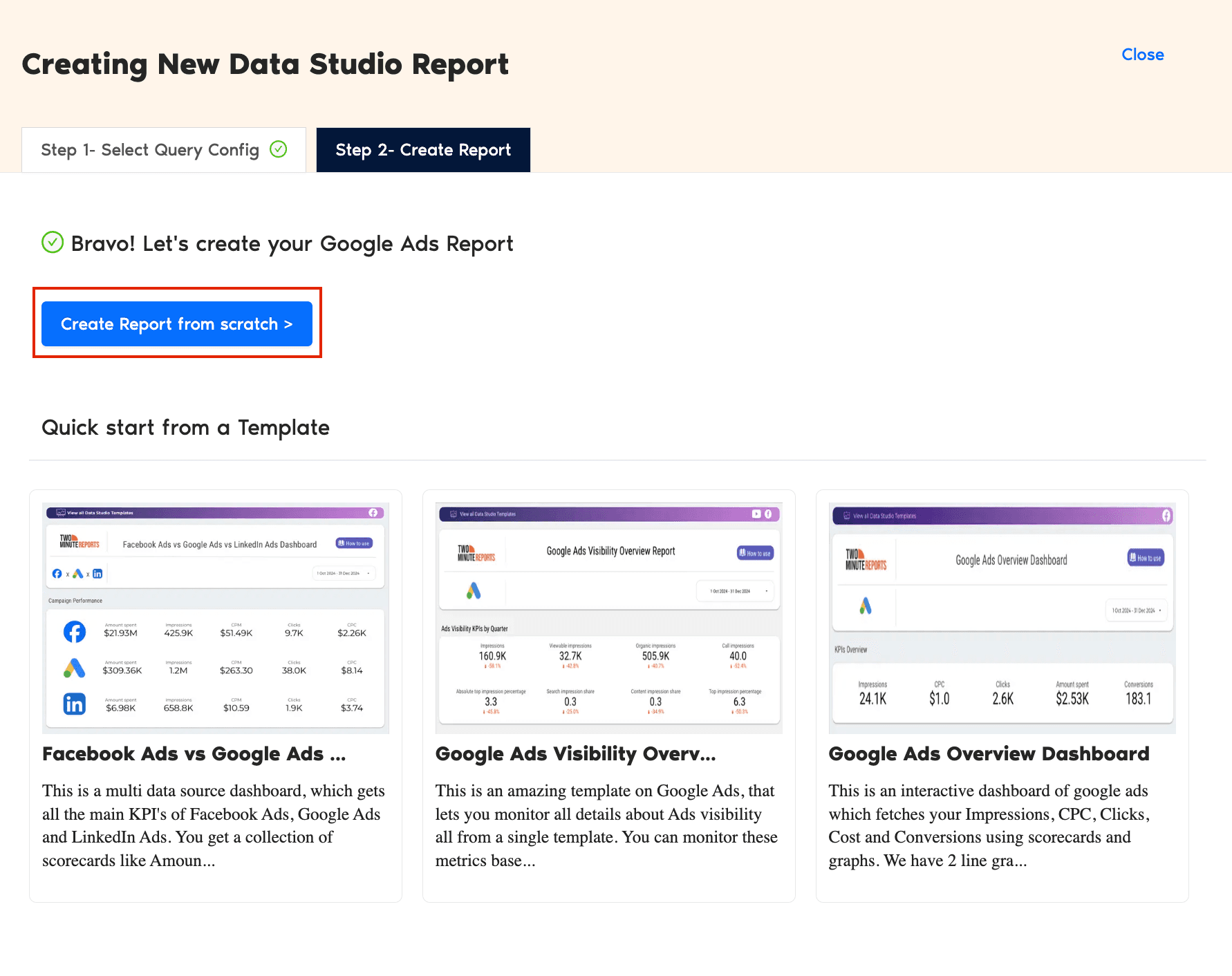Switch to the Step 1- Select Query Config tab

click(150, 149)
